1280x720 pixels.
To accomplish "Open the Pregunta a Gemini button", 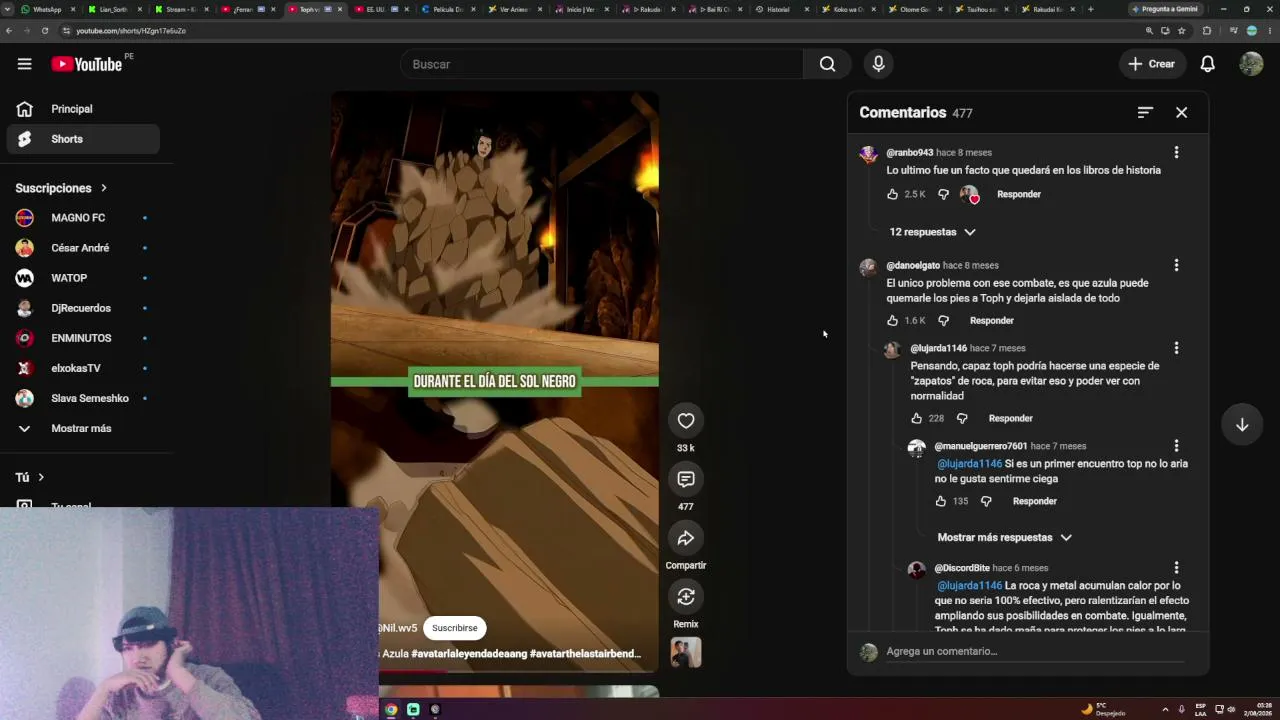I will (1164, 9).
